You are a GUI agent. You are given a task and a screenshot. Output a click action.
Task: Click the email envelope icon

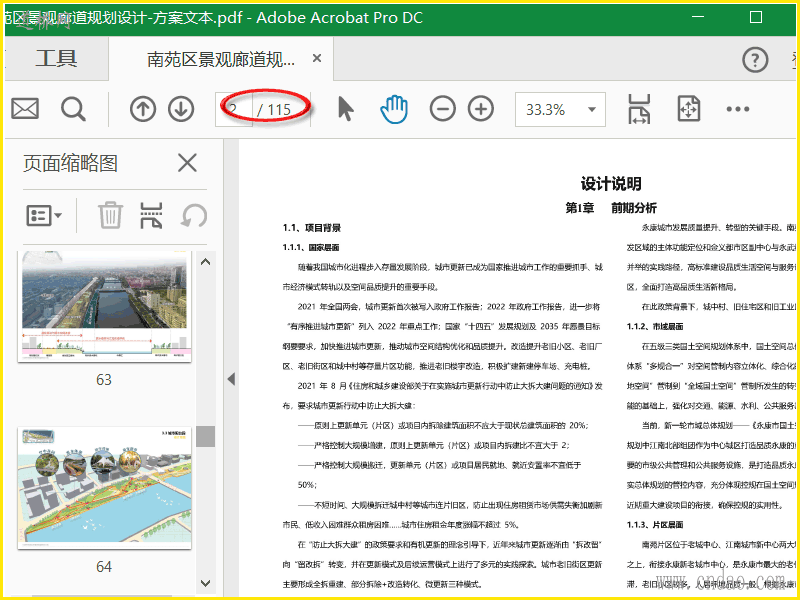[25, 109]
